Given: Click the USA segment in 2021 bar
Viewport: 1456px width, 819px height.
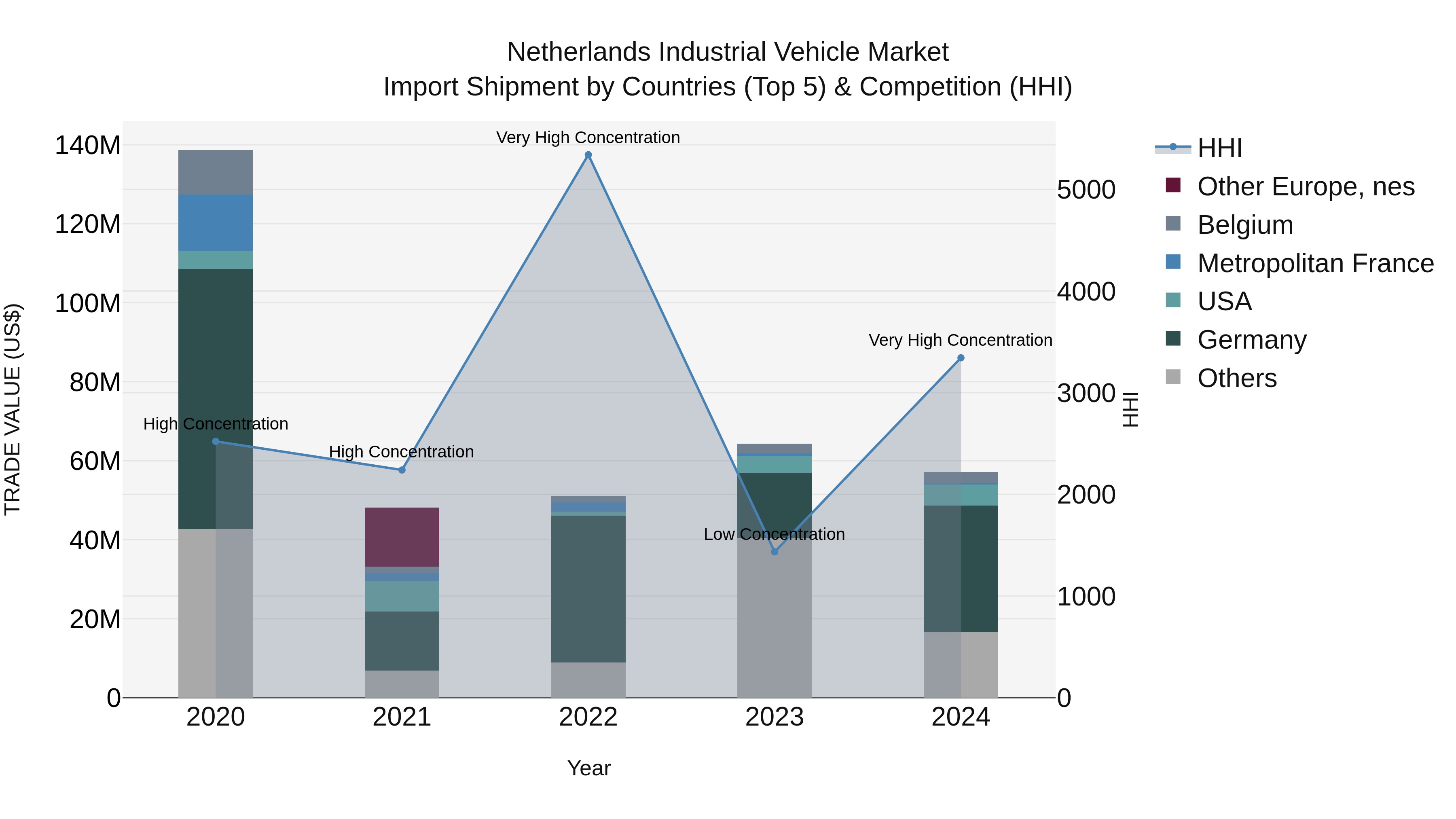Looking at the screenshot, I should click(402, 596).
